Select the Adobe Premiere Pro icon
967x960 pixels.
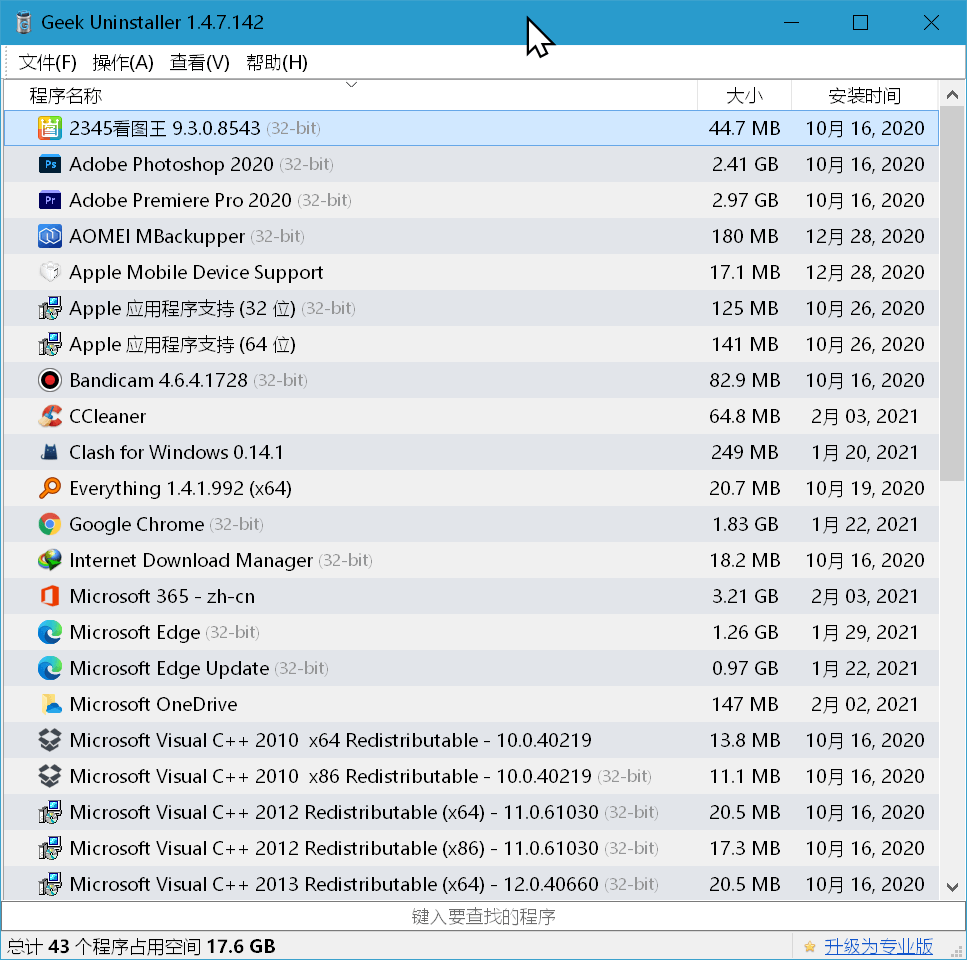click(50, 200)
